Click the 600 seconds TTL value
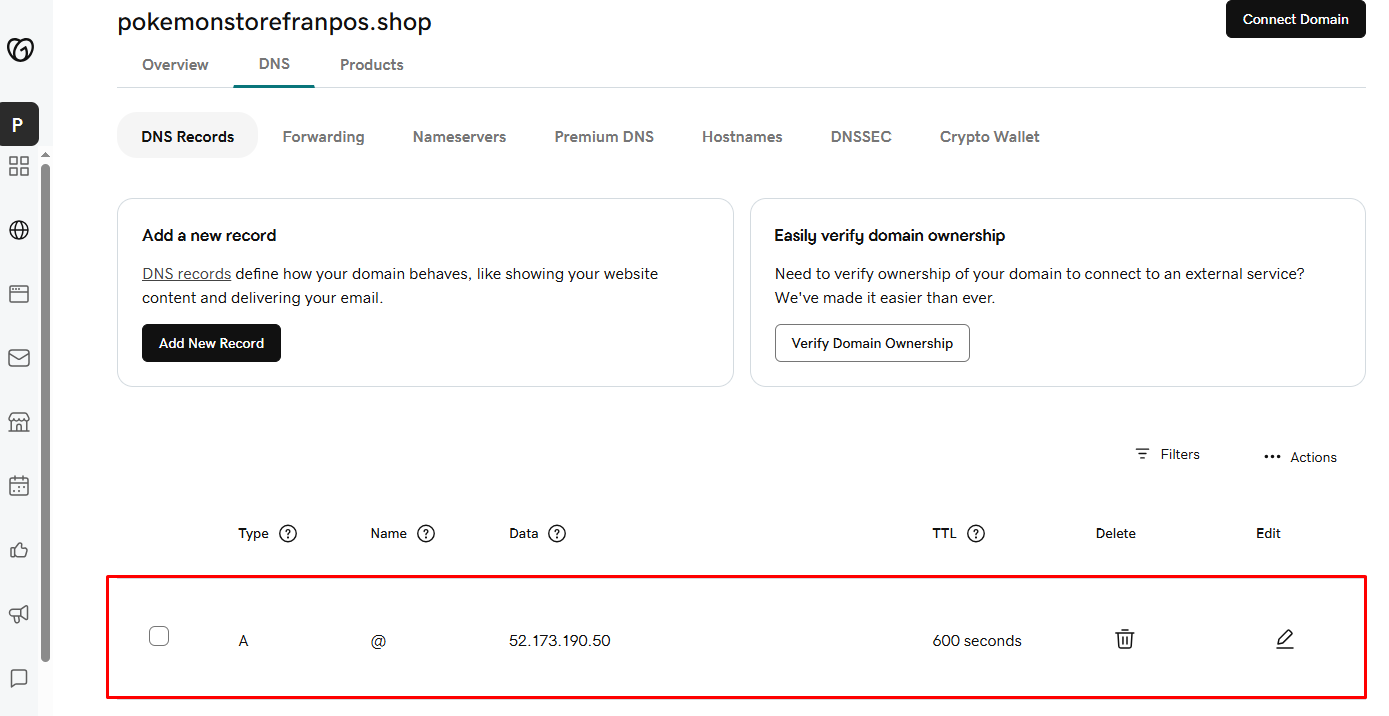 977,641
